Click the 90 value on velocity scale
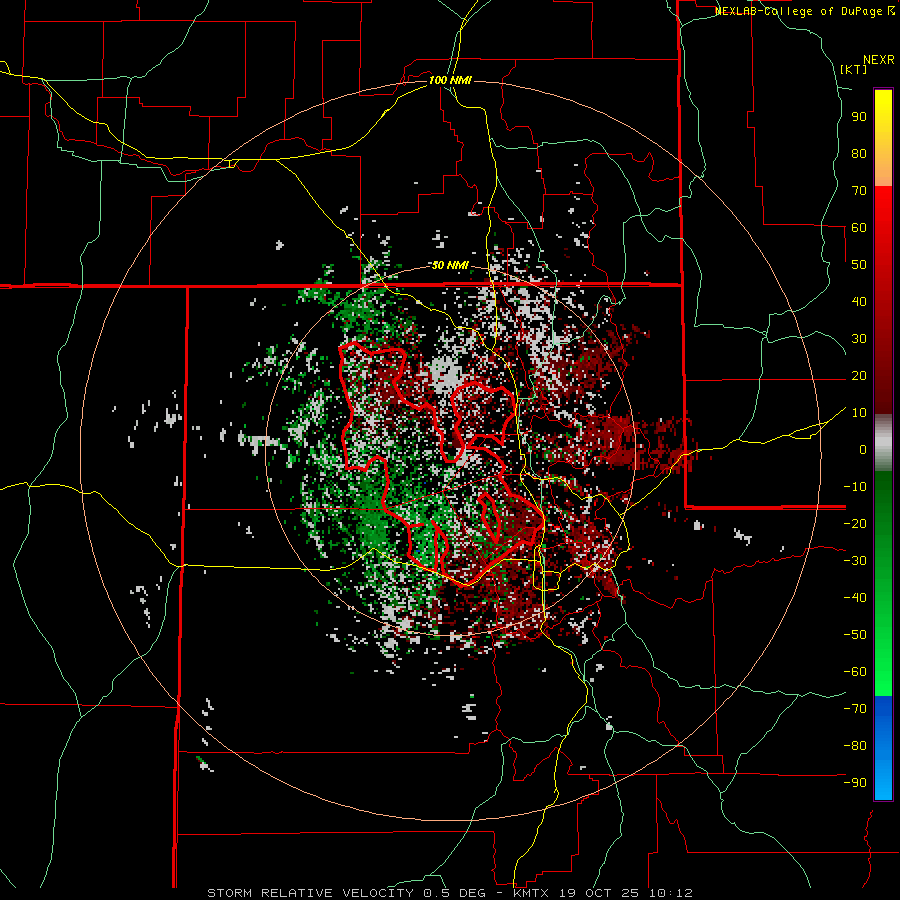The image size is (900, 900). (x=859, y=117)
